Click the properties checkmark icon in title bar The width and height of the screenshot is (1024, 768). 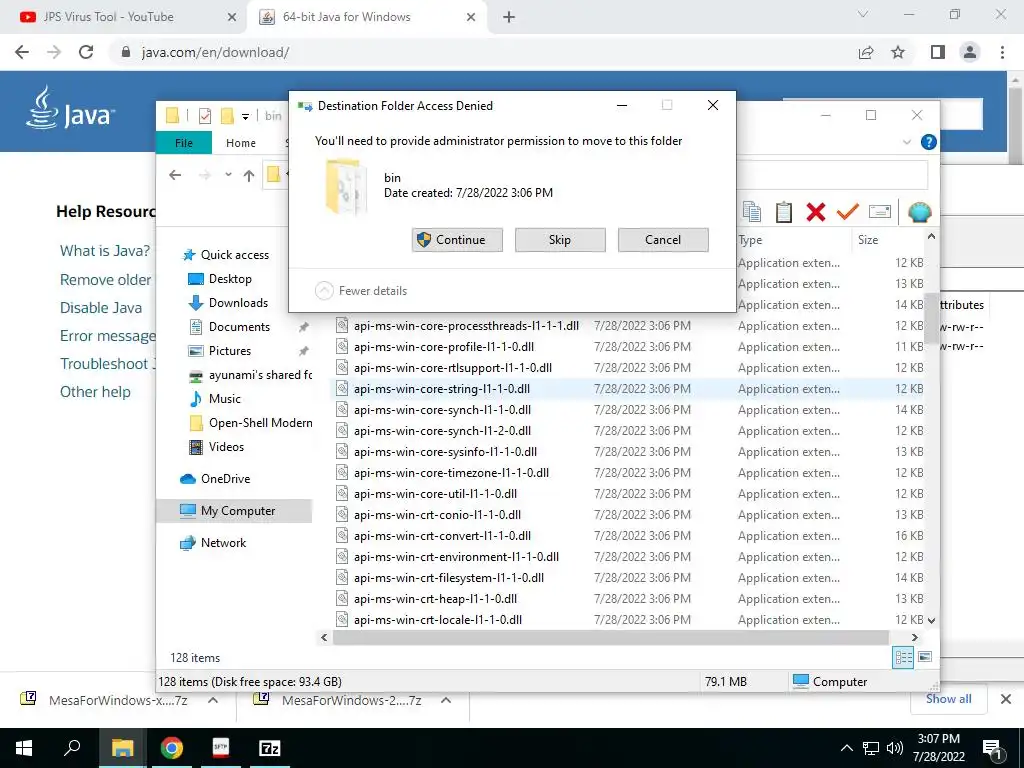[204, 116]
